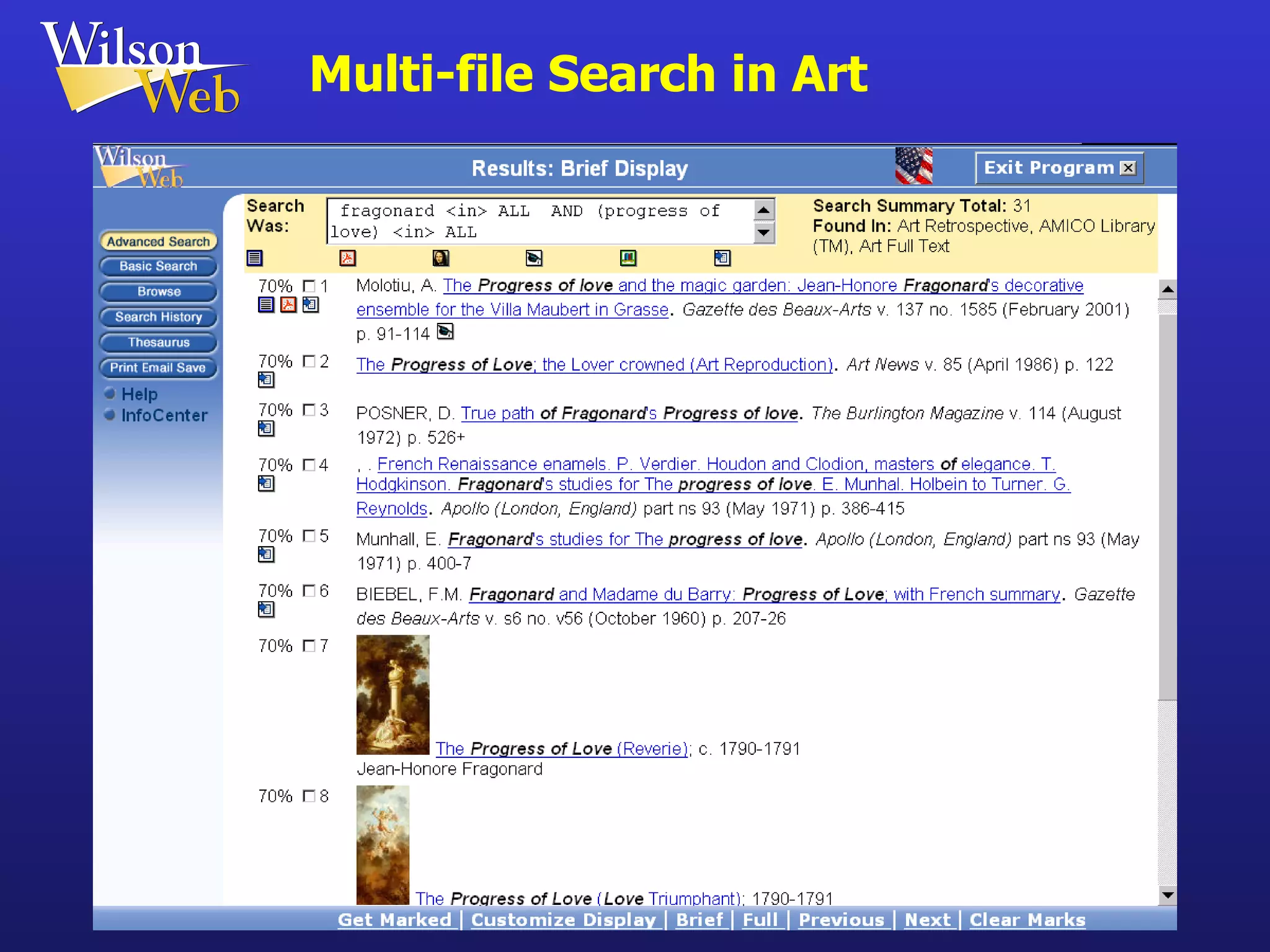1270x952 pixels.
Task: Click the InfoCenter bullet icon
Action: (x=110, y=415)
